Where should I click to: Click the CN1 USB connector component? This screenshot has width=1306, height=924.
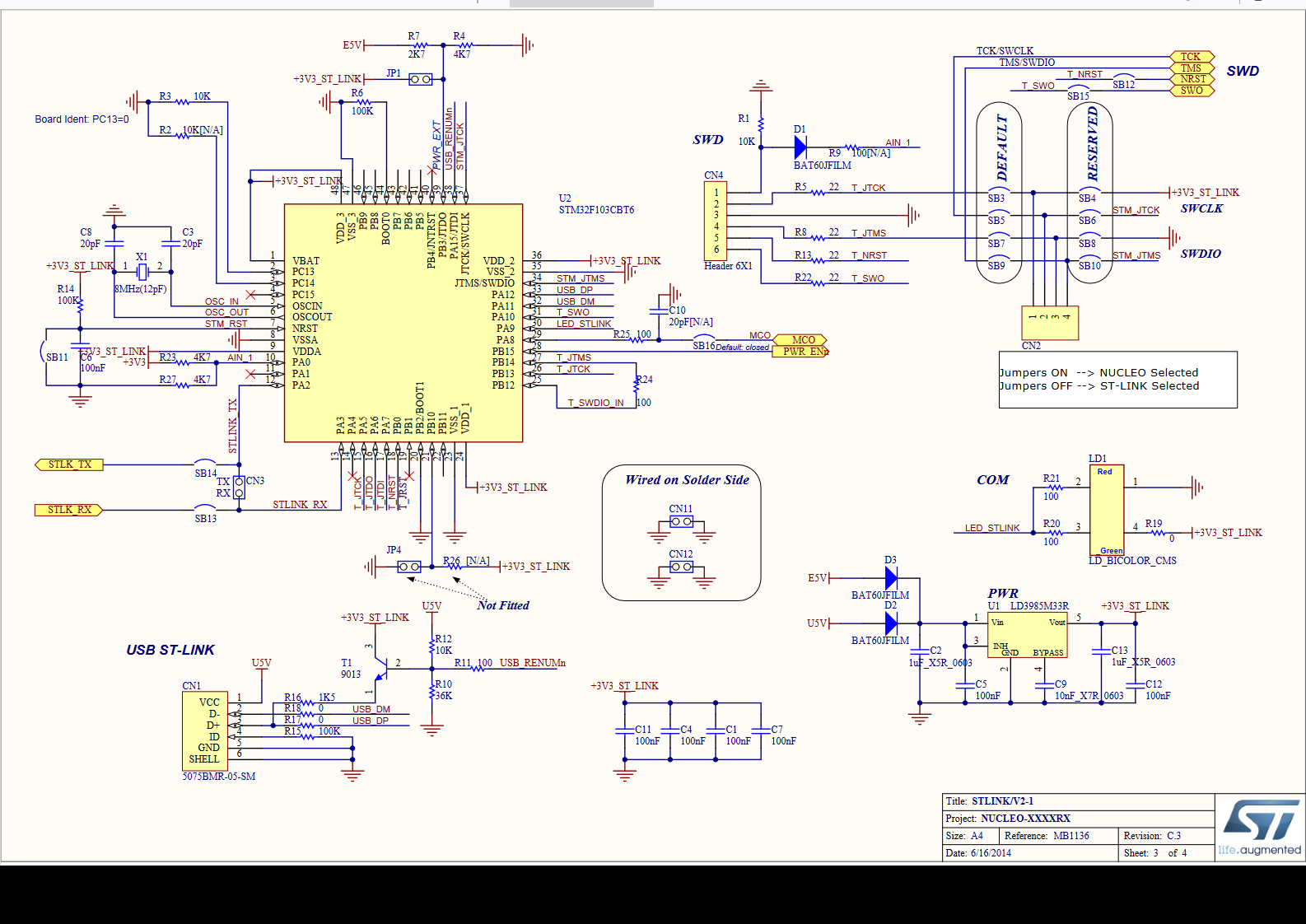[x=204, y=730]
